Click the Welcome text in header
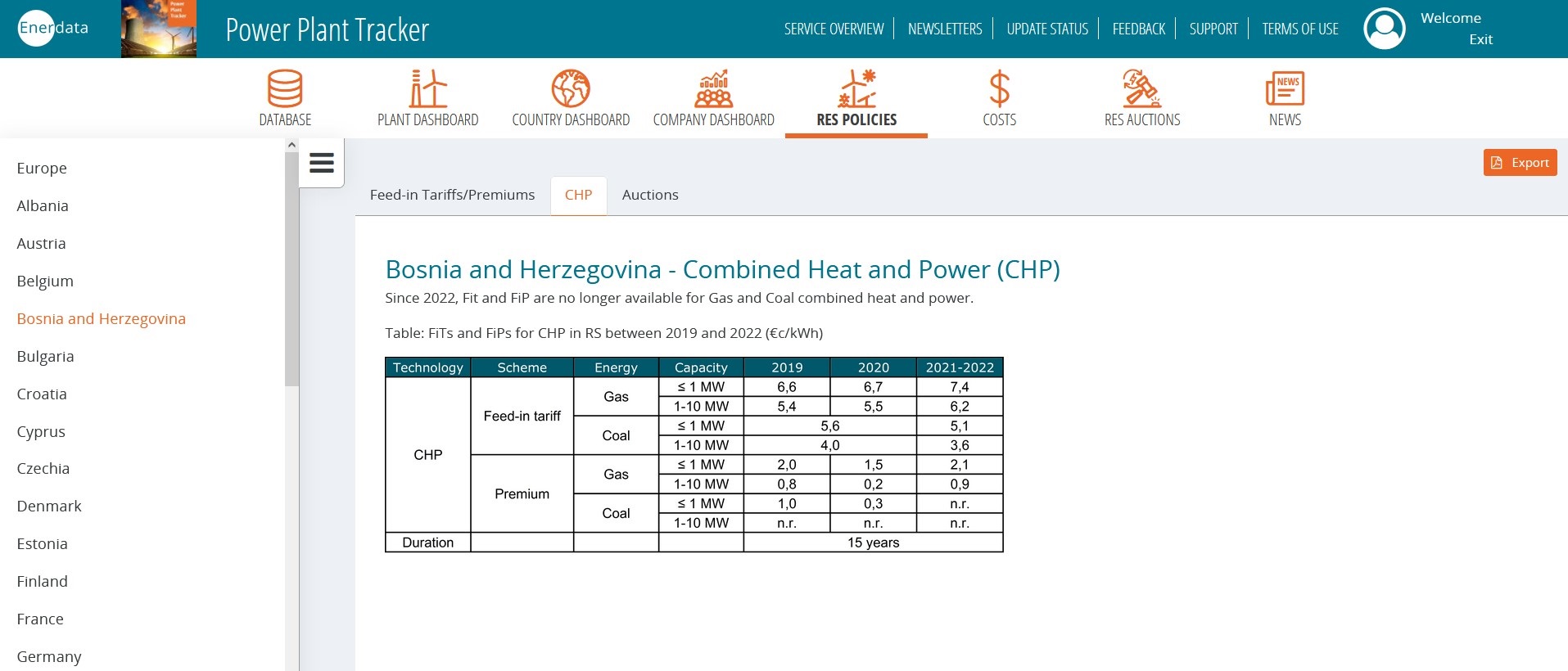Image resolution: width=1568 pixels, height=671 pixels. click(1450, 18)
